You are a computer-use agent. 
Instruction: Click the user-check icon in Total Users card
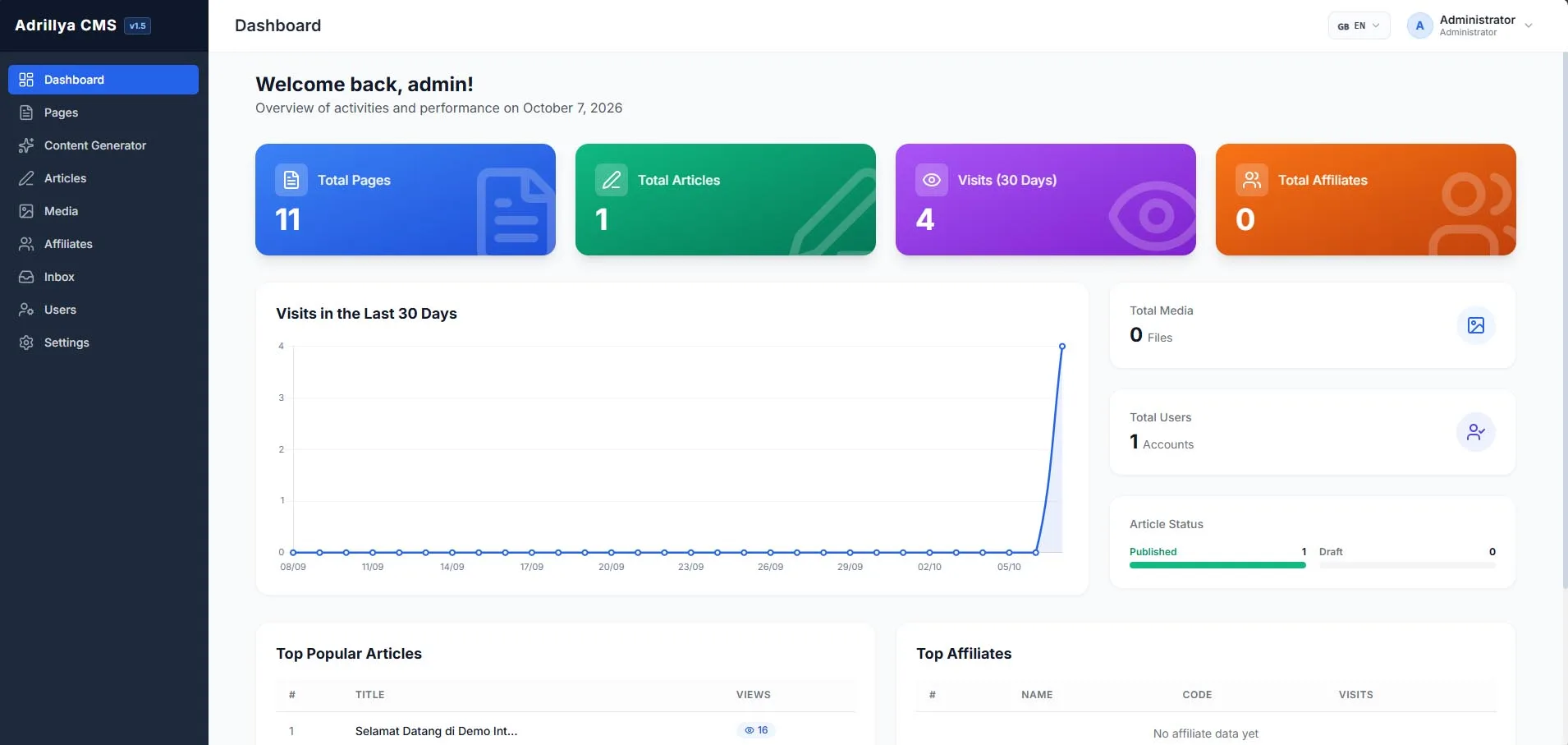(1476, 432)
